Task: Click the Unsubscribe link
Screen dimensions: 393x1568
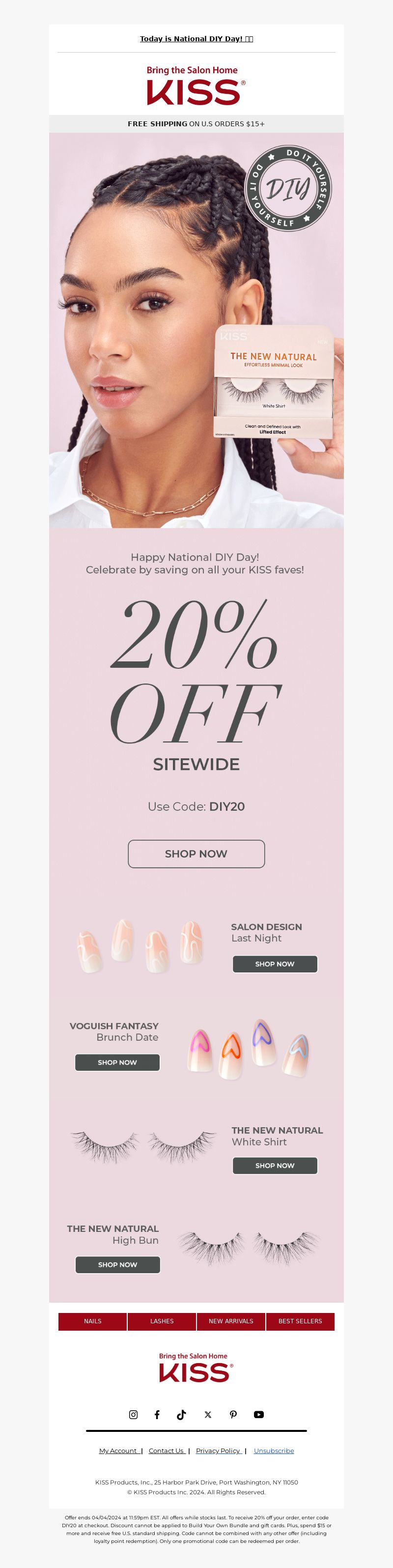Action: (274, 1451)
